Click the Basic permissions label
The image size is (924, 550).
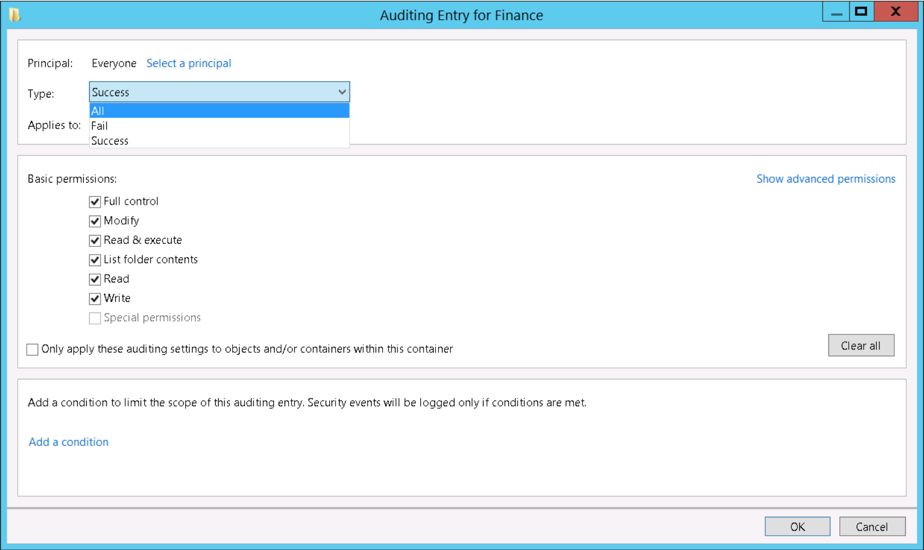point(72,179)
